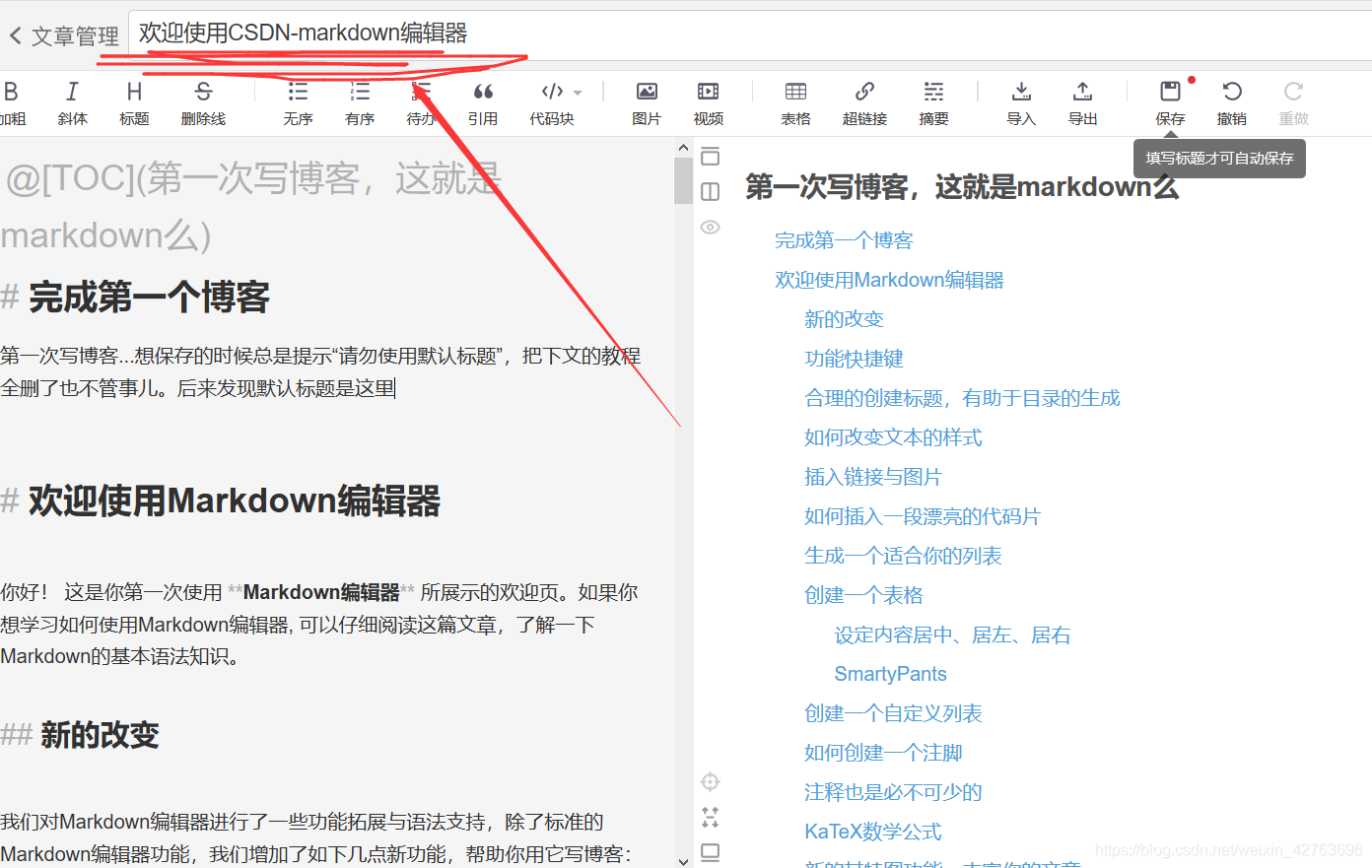1372x868 pixels.
Task: Go to 创建一个表格 section
Action: (863, 595)
